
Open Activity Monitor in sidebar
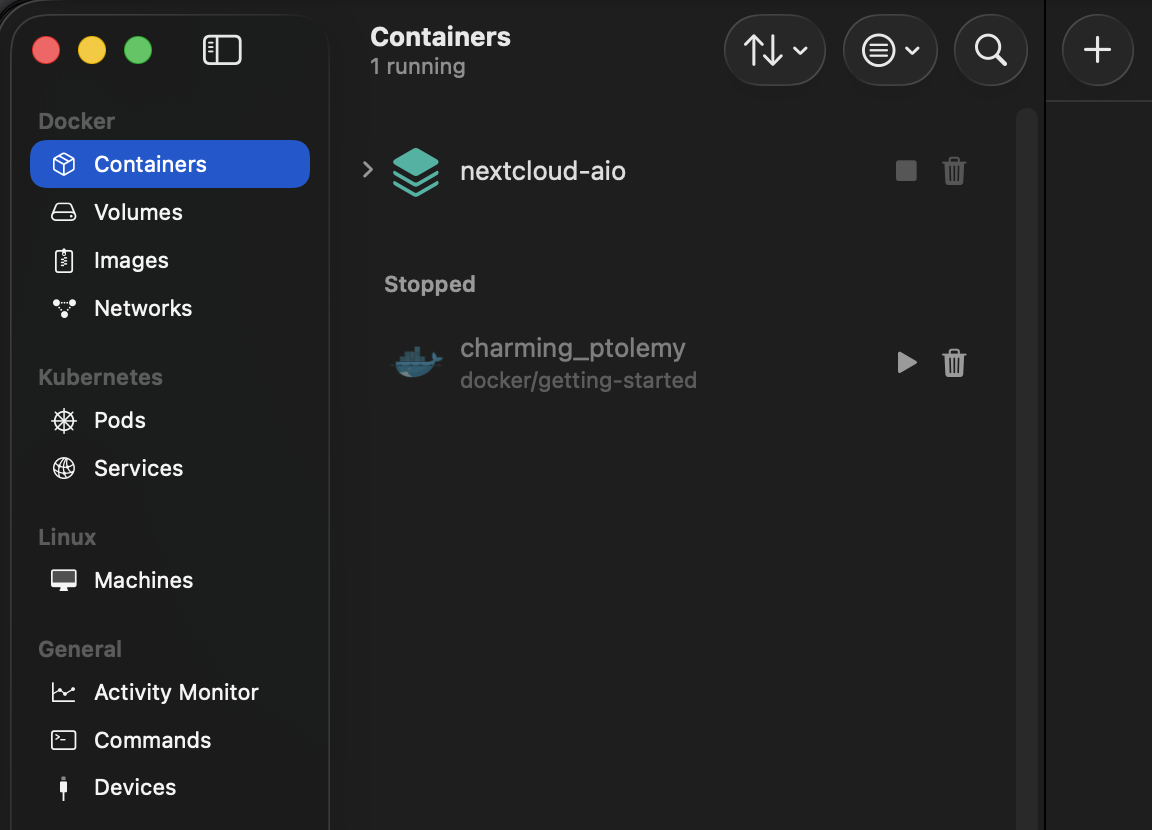point(170,692)
